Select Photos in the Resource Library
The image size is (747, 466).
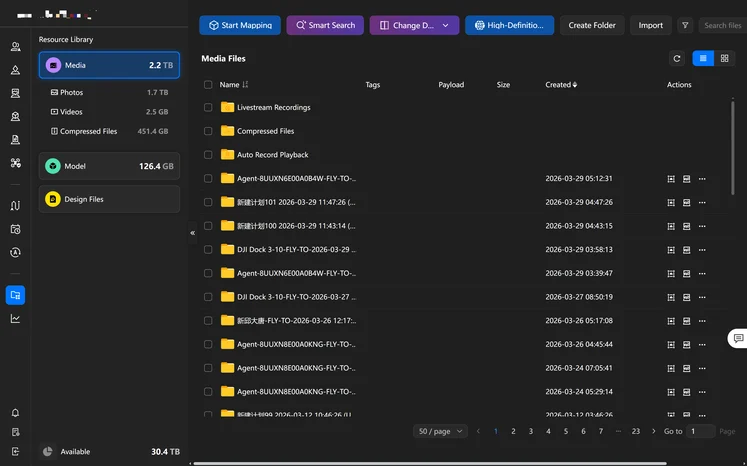tap(72, 92)
